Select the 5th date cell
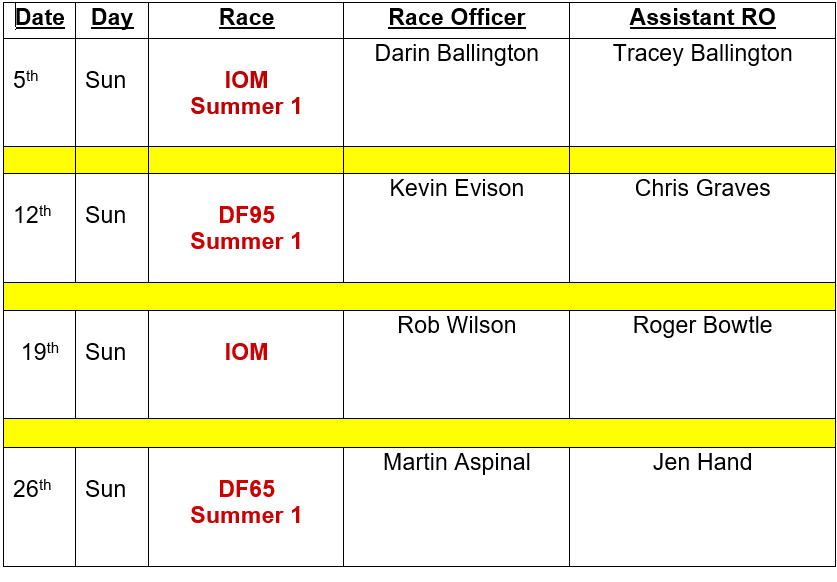The width and height of the screenshot is (837, 582). (x=27, y=80)
